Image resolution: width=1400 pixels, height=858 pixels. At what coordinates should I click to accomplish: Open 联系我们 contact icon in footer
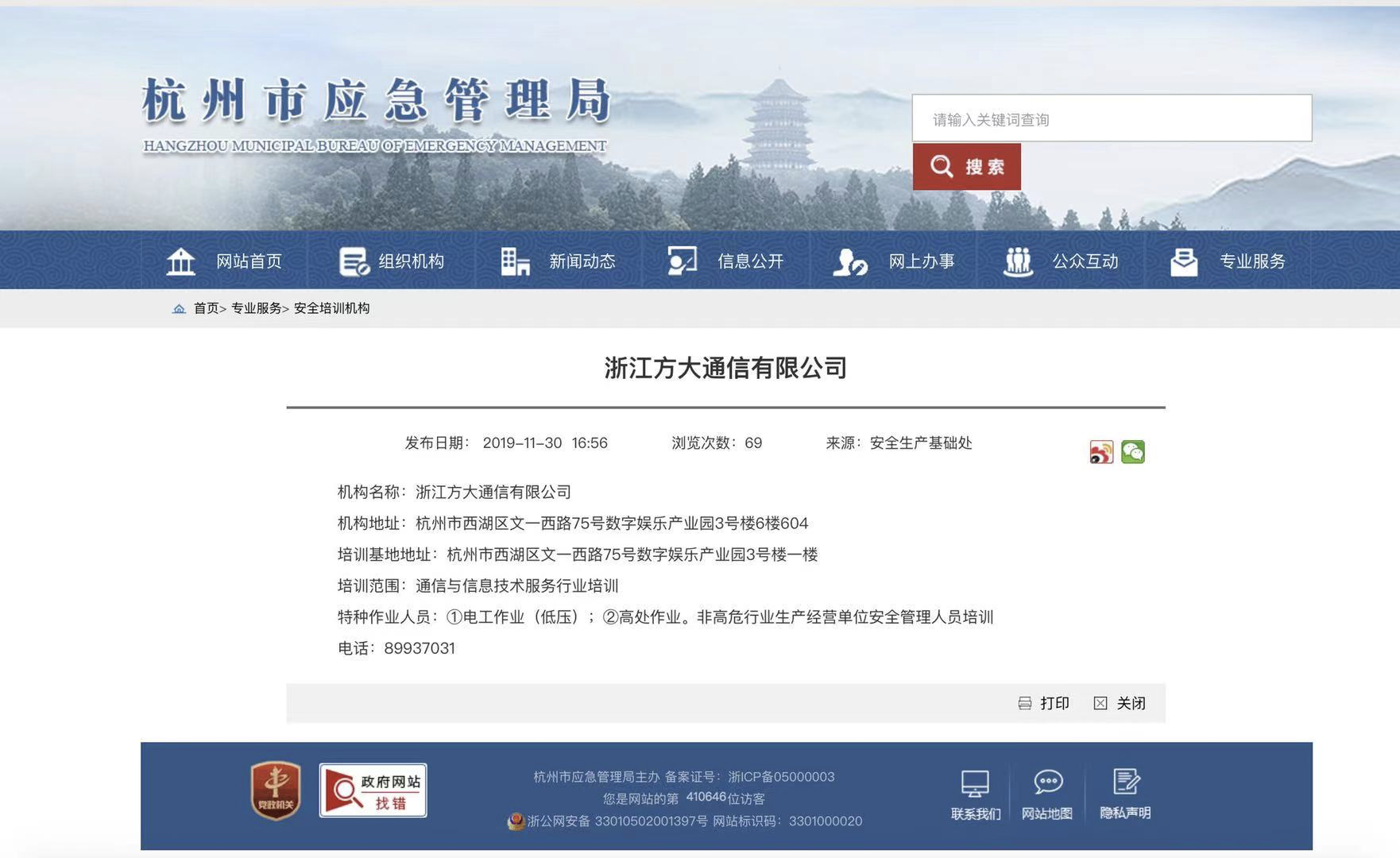(x=976, y=794)
